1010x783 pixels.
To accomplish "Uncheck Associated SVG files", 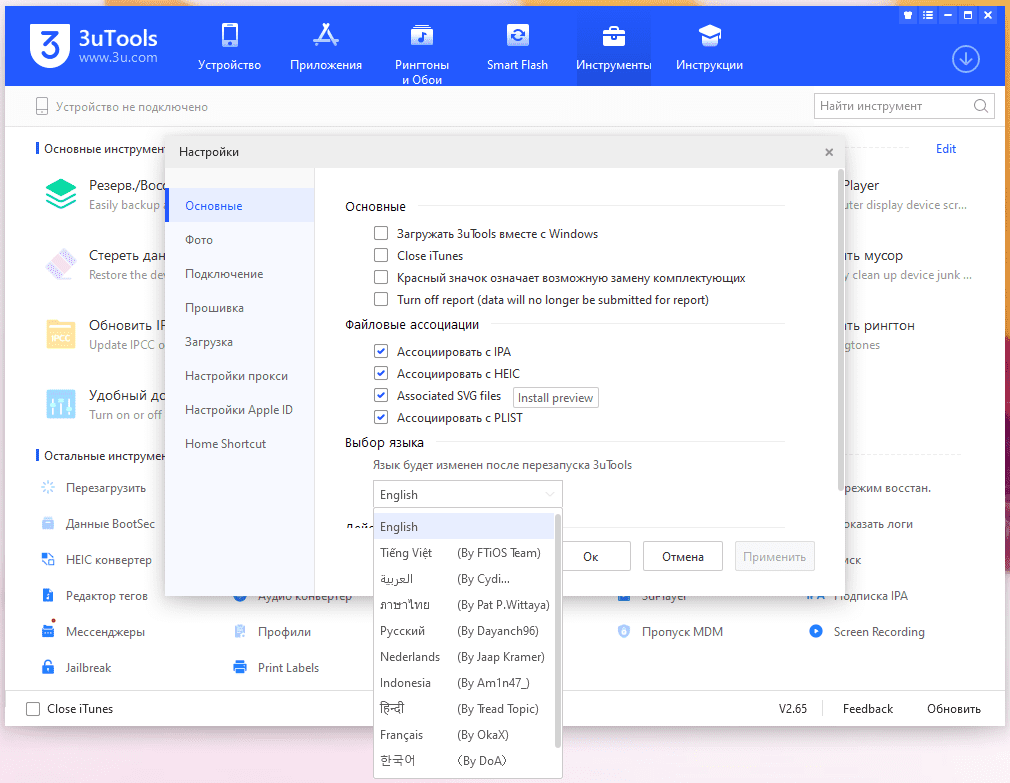I will (381, 395).
